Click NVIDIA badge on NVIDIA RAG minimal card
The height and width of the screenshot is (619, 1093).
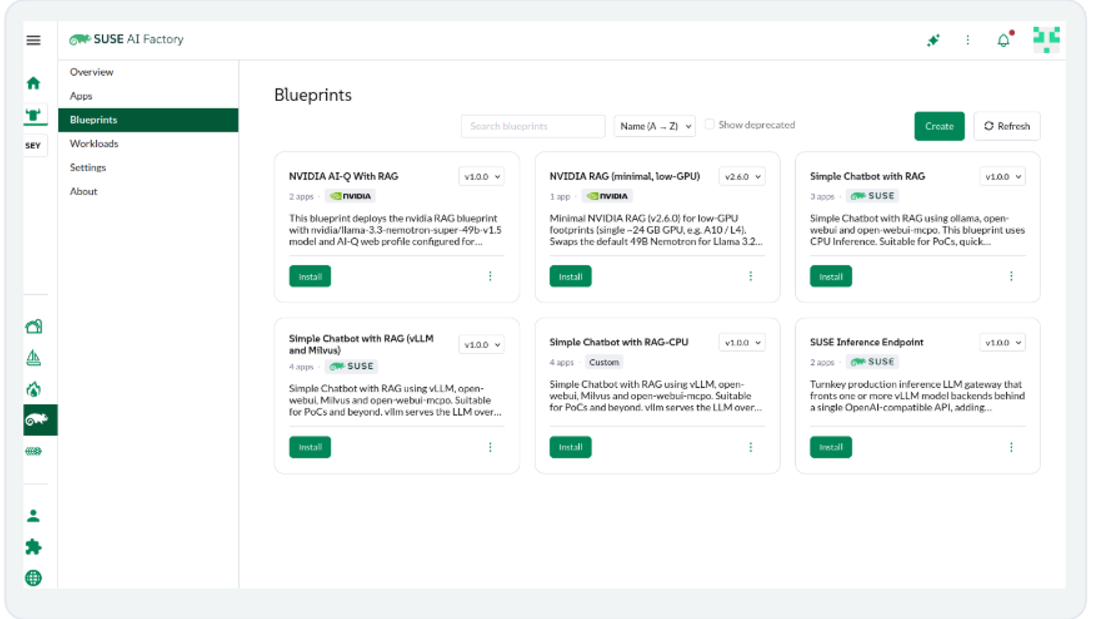pos(608,196)
